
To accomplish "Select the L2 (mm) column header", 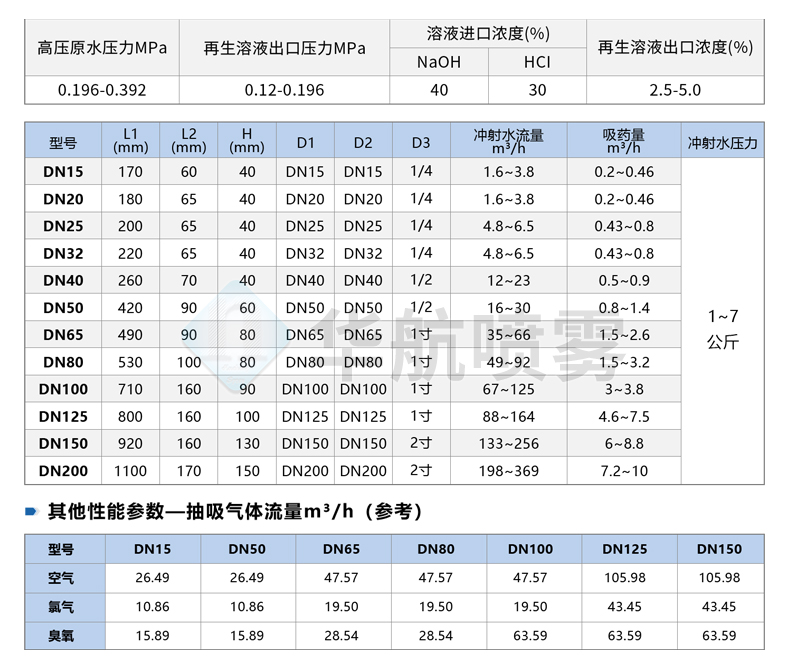I will [x=189, y=141].
